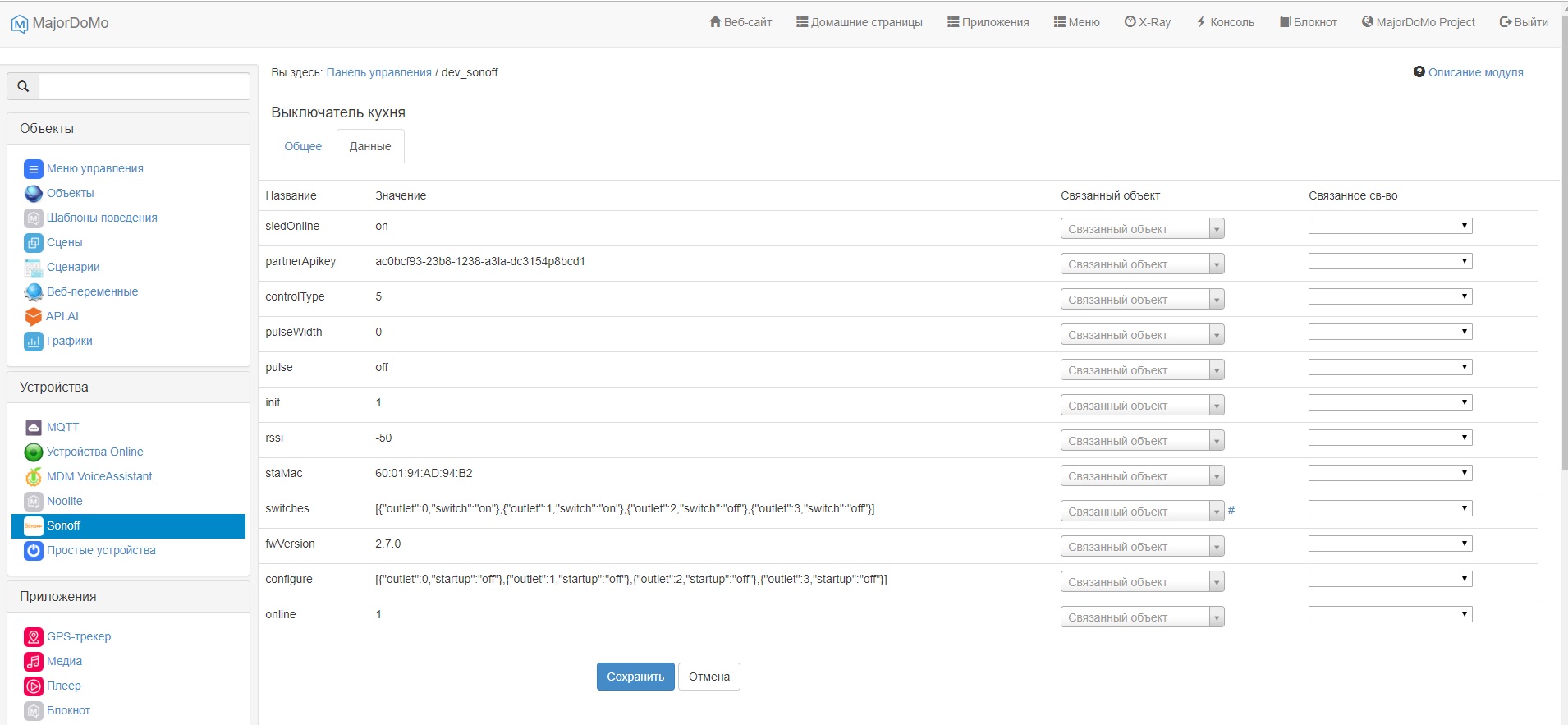The width and height of the screenshot is (1568, 725).
Task: Focus the sidebar search input field
Action: (x=144, y=86)
